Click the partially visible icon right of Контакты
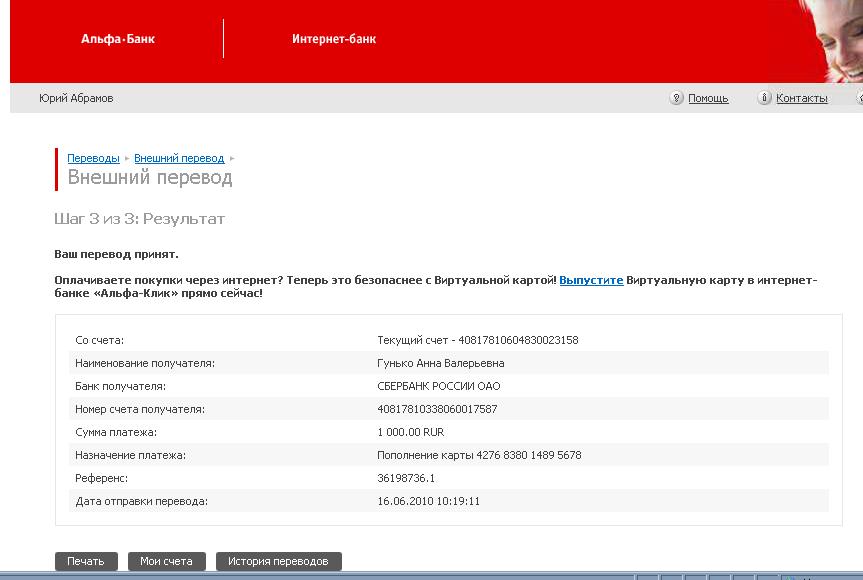Viewport: 863px width, 580px height. [860, 98]
